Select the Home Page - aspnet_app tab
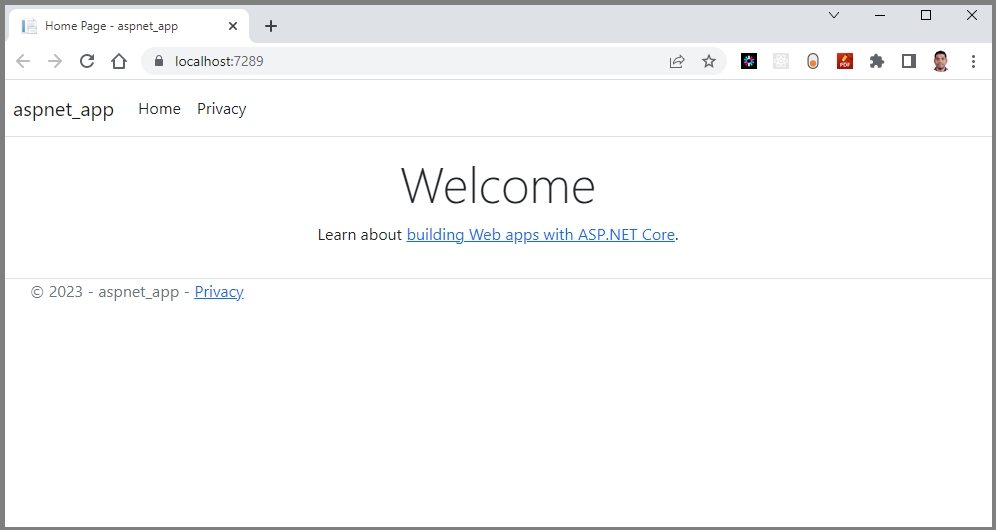This screenshot has height=530, width=996. (x=128, y=26)
